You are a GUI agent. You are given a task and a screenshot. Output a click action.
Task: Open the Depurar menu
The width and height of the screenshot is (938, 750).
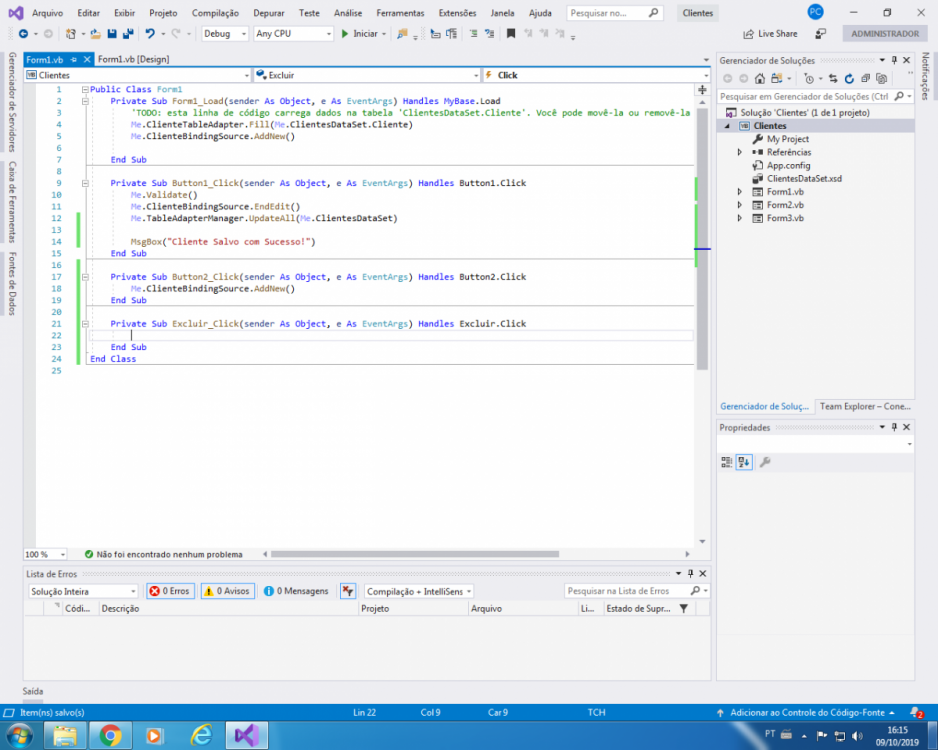[269, 13]
